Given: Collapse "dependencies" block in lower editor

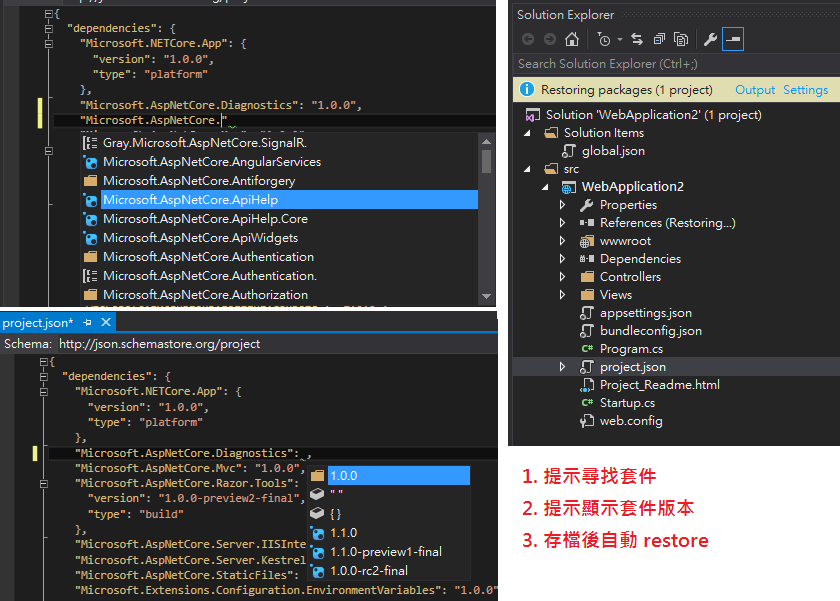Looking at the screenshot, I should pyautogui.click(x=44, y=377).
